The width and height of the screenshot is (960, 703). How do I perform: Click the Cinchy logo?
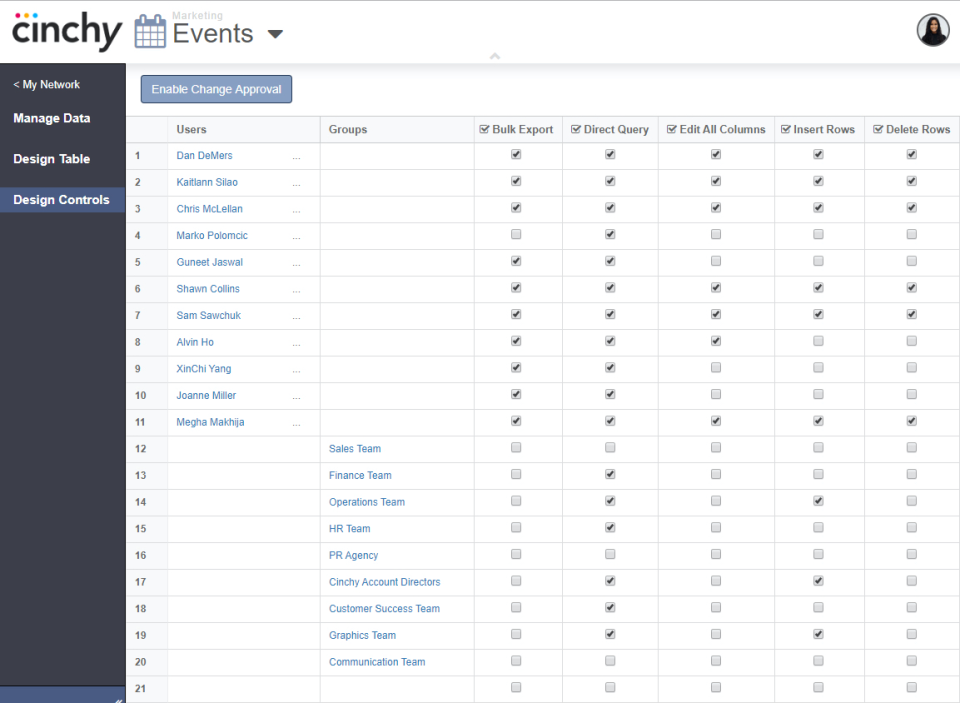pos(64,31)
